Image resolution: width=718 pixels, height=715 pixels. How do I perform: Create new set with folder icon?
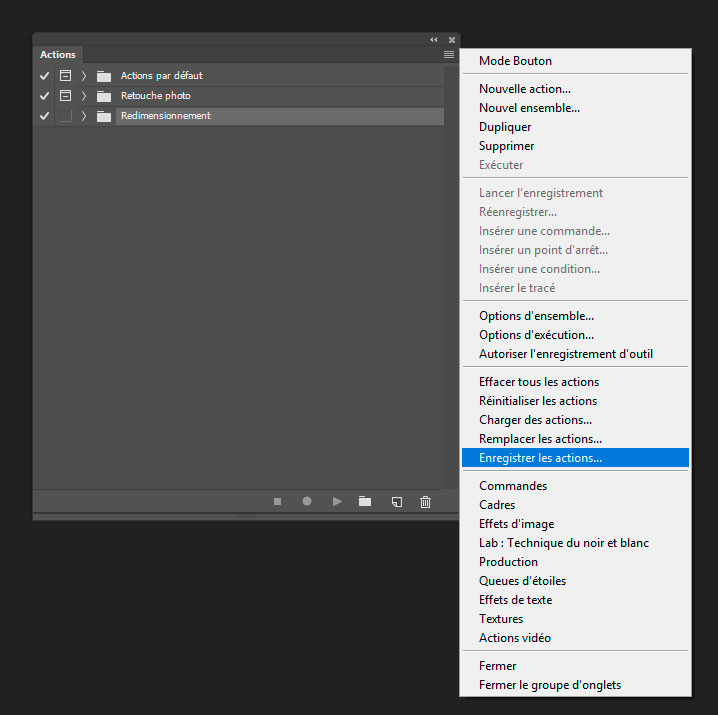(365, 501)
